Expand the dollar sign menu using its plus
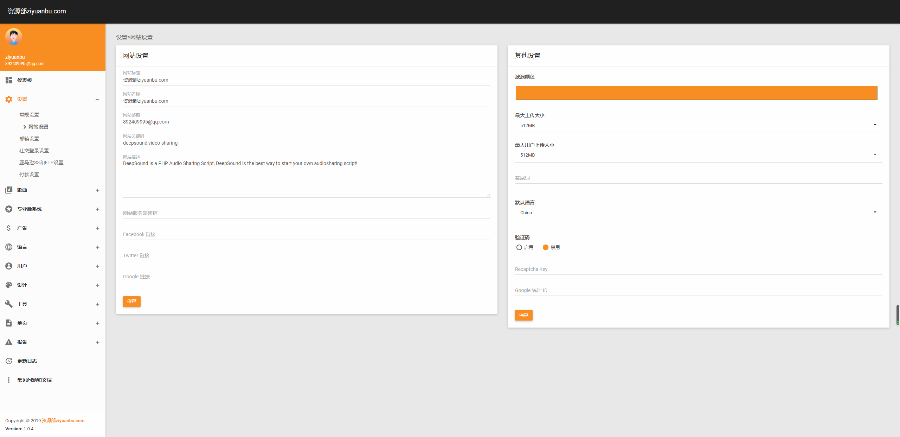Screen dimensions: 900x437 click(x=97, y=228)
